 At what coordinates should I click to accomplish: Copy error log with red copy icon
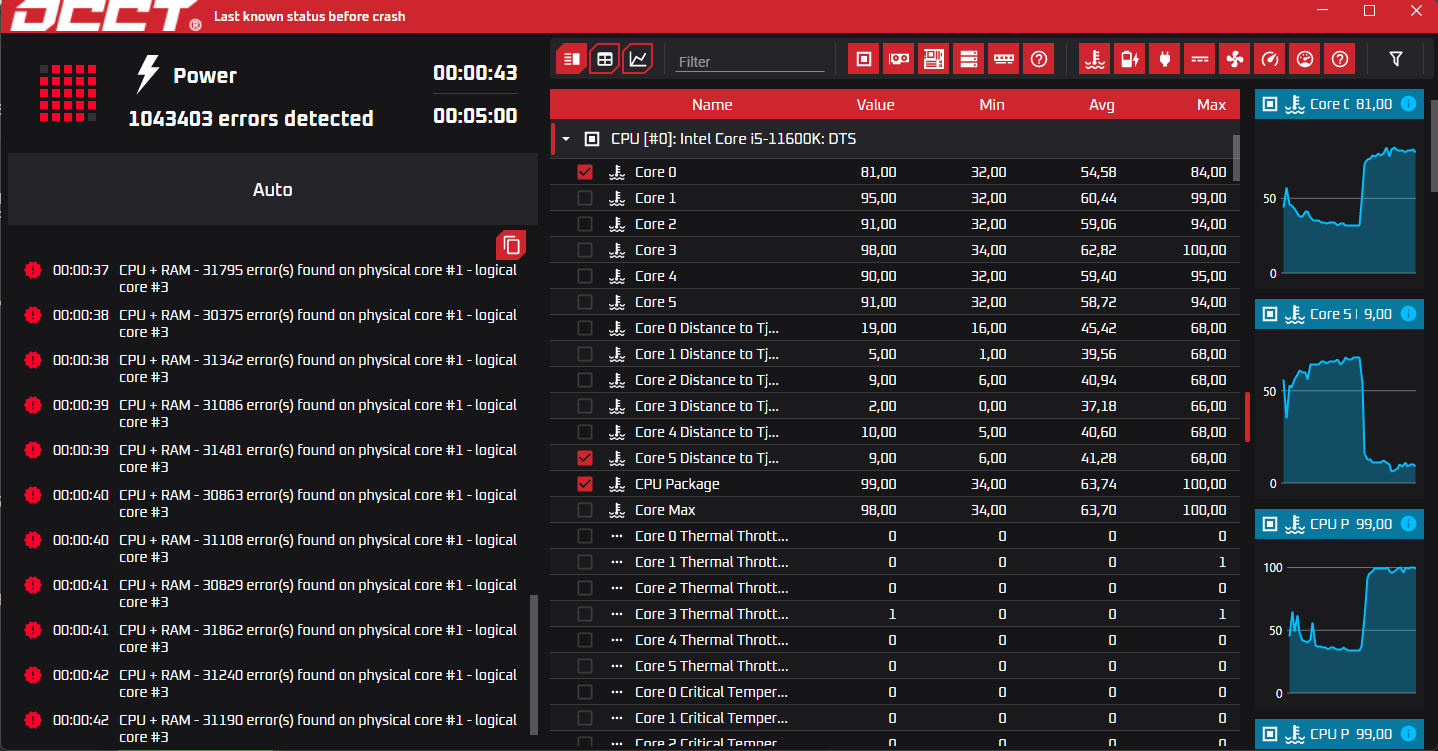(511, 244)
